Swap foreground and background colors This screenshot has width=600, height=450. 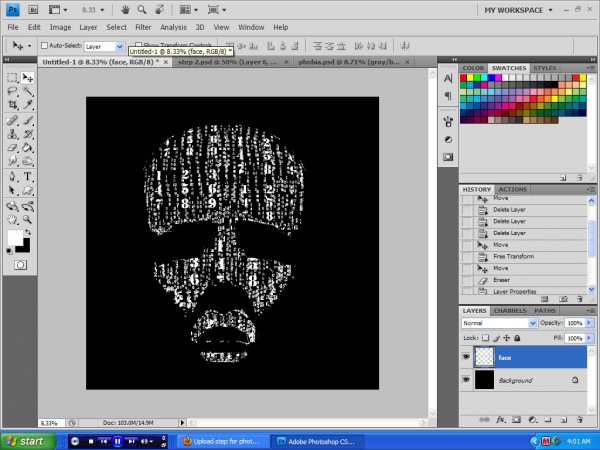(x=28, y=232)
